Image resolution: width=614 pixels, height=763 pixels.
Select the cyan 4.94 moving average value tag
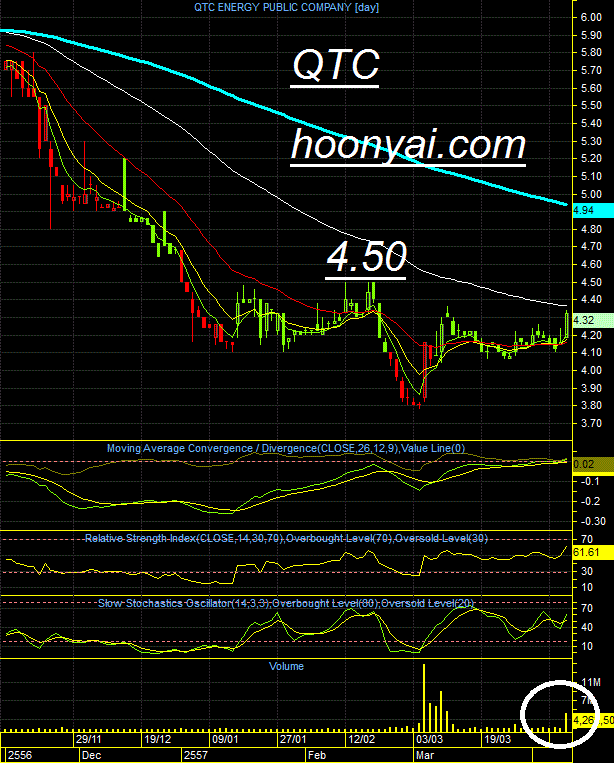pos(593,211)
